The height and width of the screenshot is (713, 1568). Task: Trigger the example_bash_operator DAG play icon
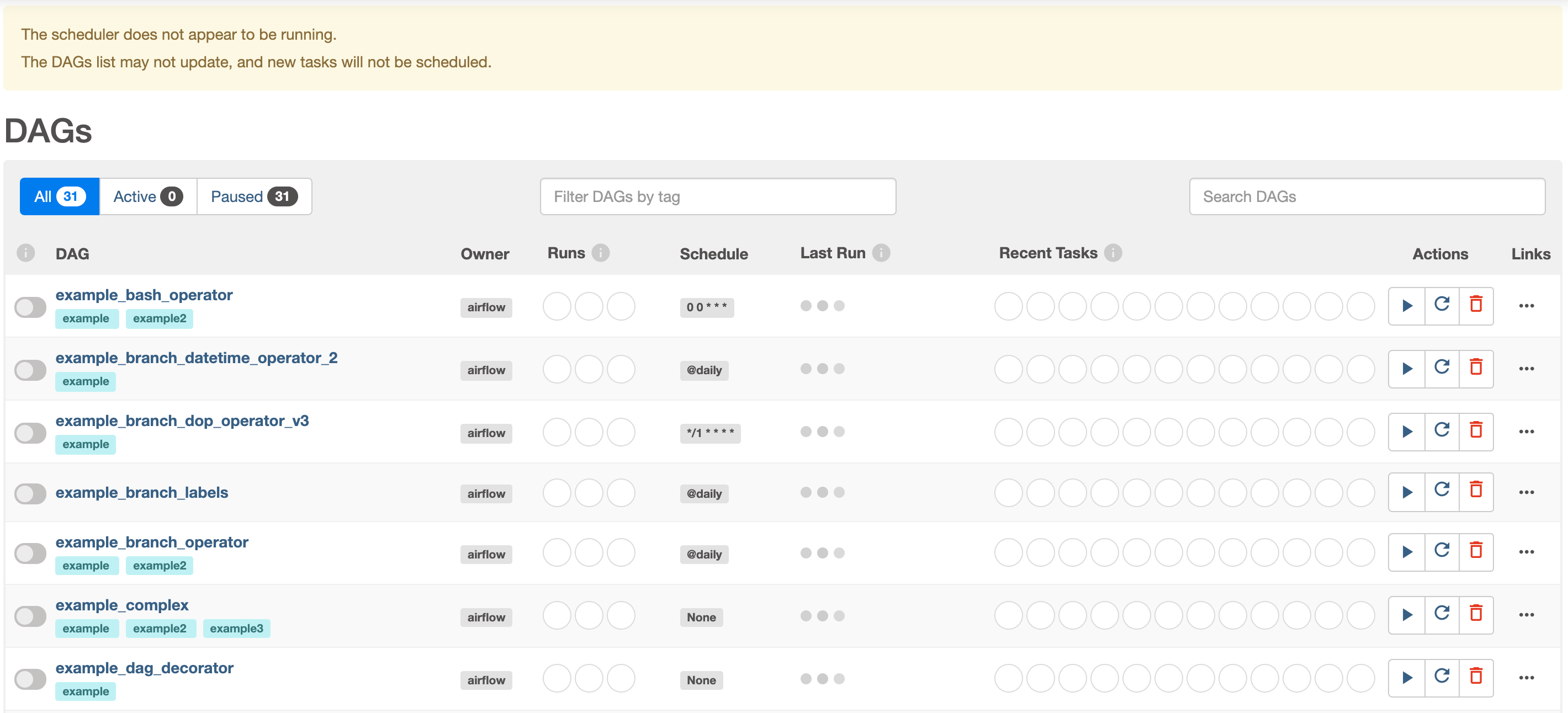coord(1407,305)
